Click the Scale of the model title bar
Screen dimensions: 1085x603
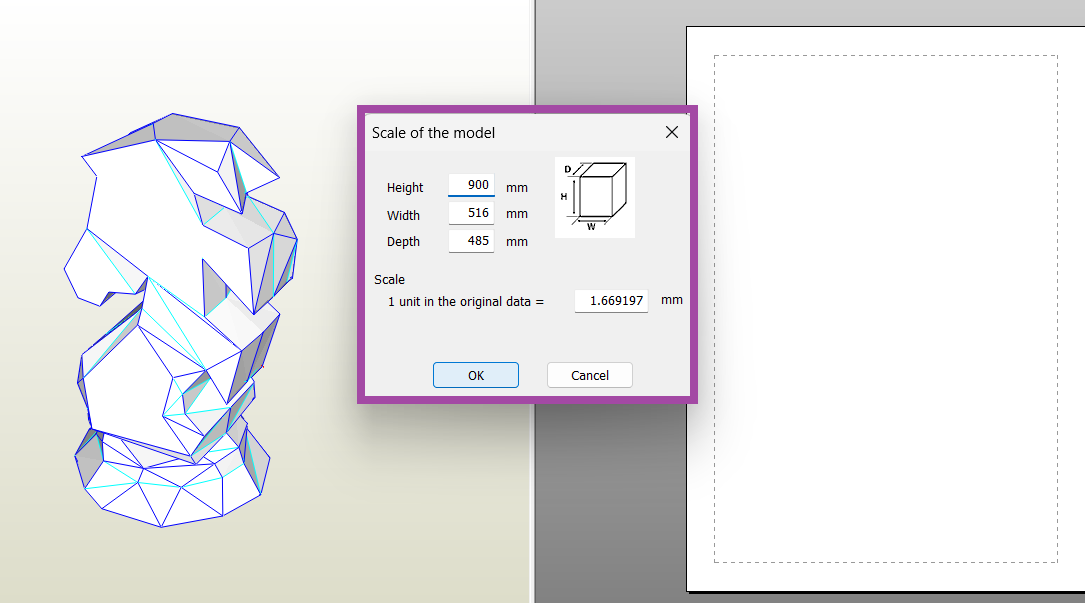click(x=500, y=132)
